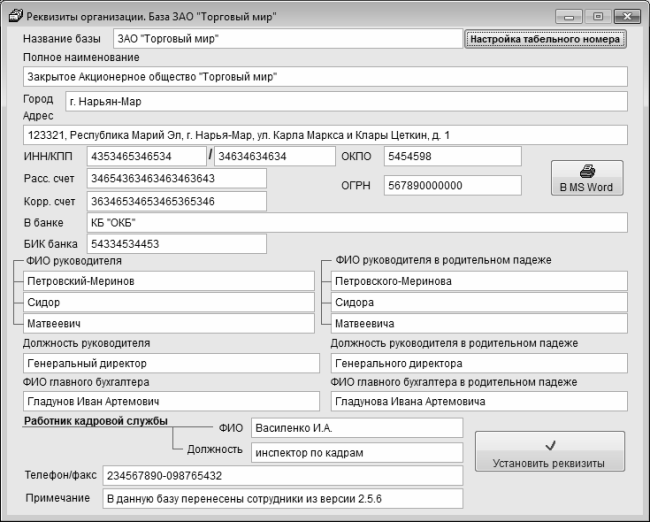Viewport: 650px width, 522px height.
Task: Minimize the Реквизиты организации window
Action: point(569,17)
